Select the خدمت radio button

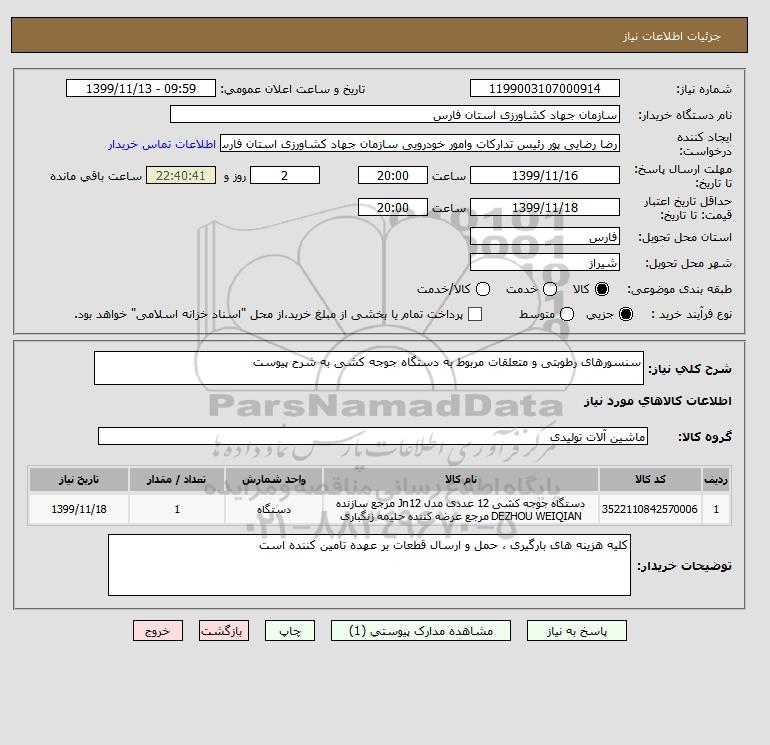point(550,289)
